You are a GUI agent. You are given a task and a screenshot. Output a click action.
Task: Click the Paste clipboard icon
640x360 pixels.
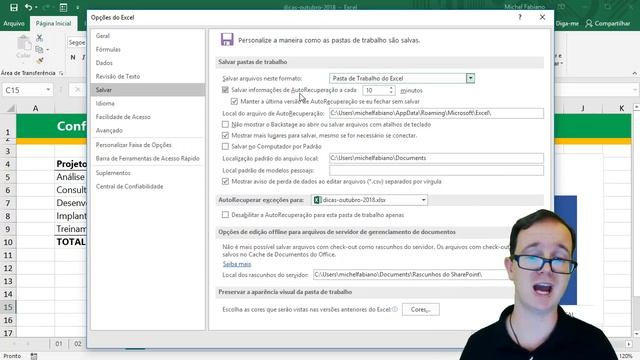[23, 44]
